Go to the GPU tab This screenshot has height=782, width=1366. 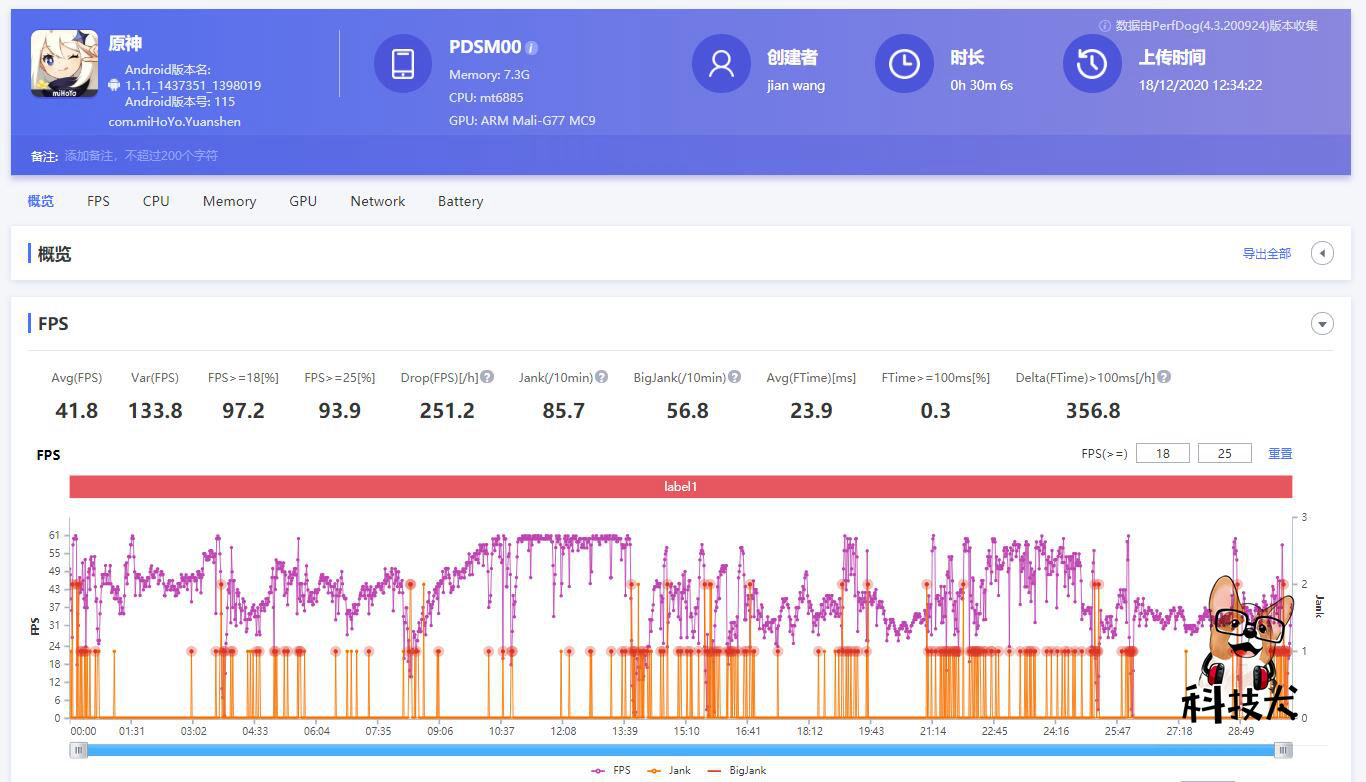point(303,201)
